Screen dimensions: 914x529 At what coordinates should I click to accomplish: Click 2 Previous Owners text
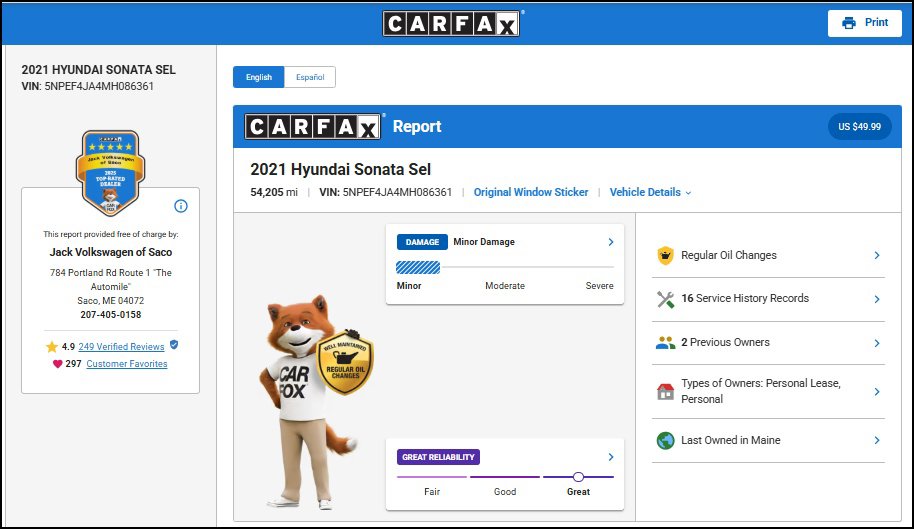725,343
